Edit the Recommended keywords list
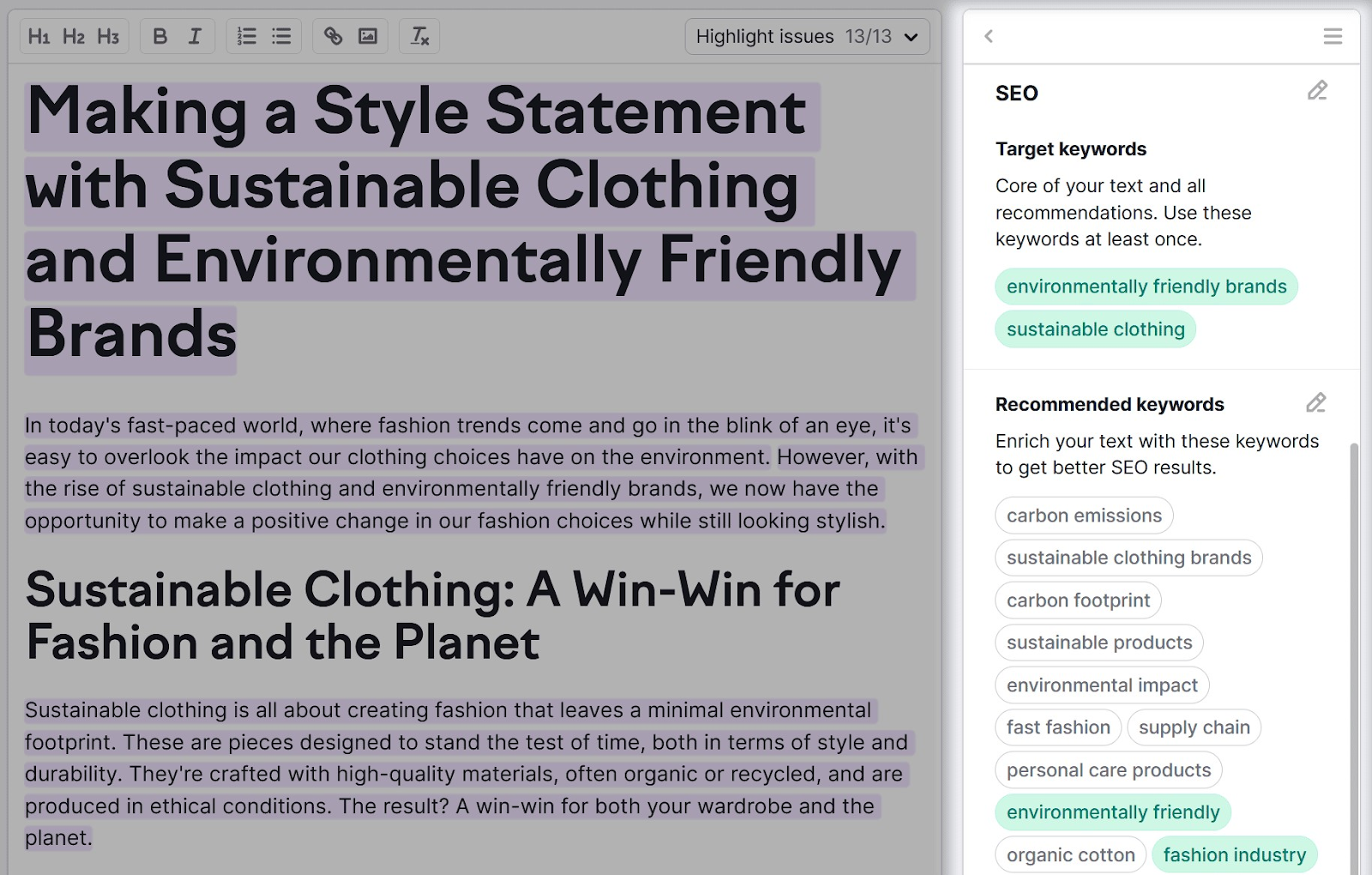Viewport: 1372px width, 875px height. (x=1315, y=403)
